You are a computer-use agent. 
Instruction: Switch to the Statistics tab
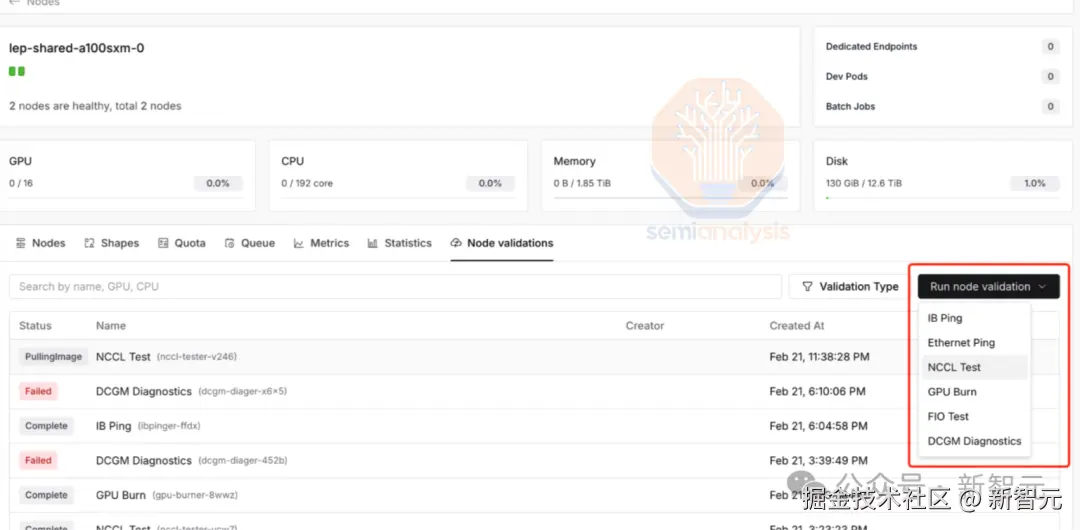point(399,243)
